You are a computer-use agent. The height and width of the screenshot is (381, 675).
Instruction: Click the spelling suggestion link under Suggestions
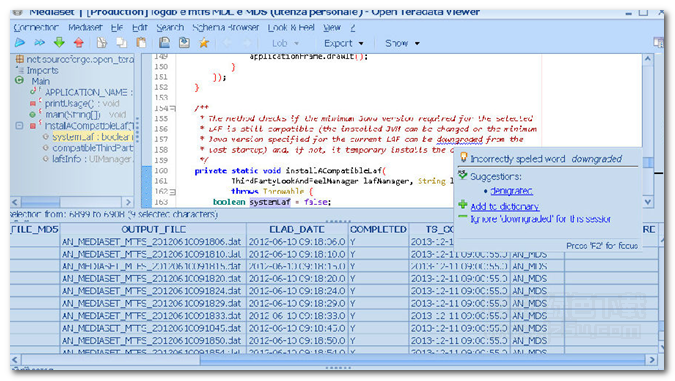511,191
